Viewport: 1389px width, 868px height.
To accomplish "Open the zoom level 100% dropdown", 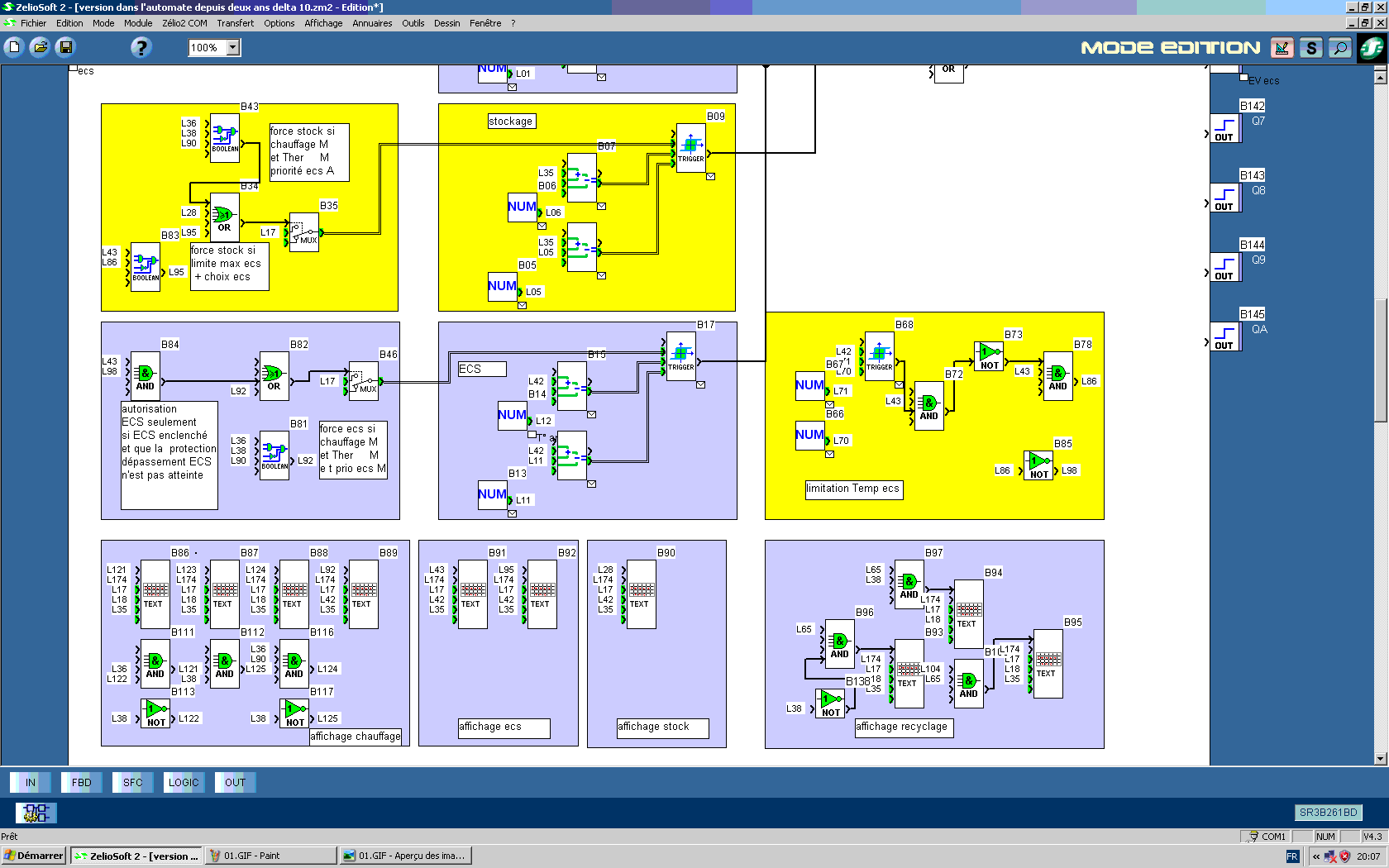I will pos(233,47).
